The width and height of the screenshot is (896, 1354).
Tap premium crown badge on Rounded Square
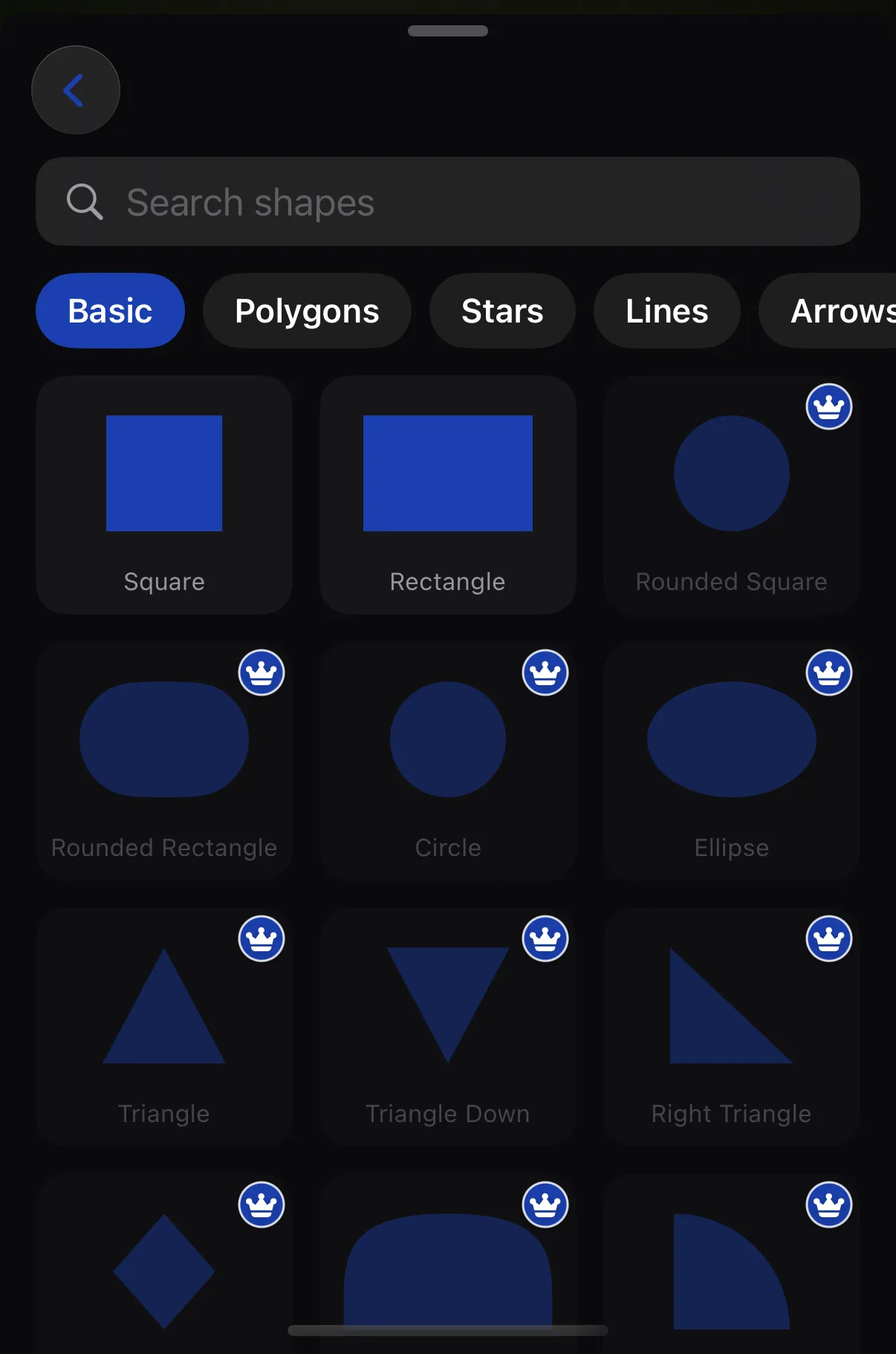coord(829,406)
